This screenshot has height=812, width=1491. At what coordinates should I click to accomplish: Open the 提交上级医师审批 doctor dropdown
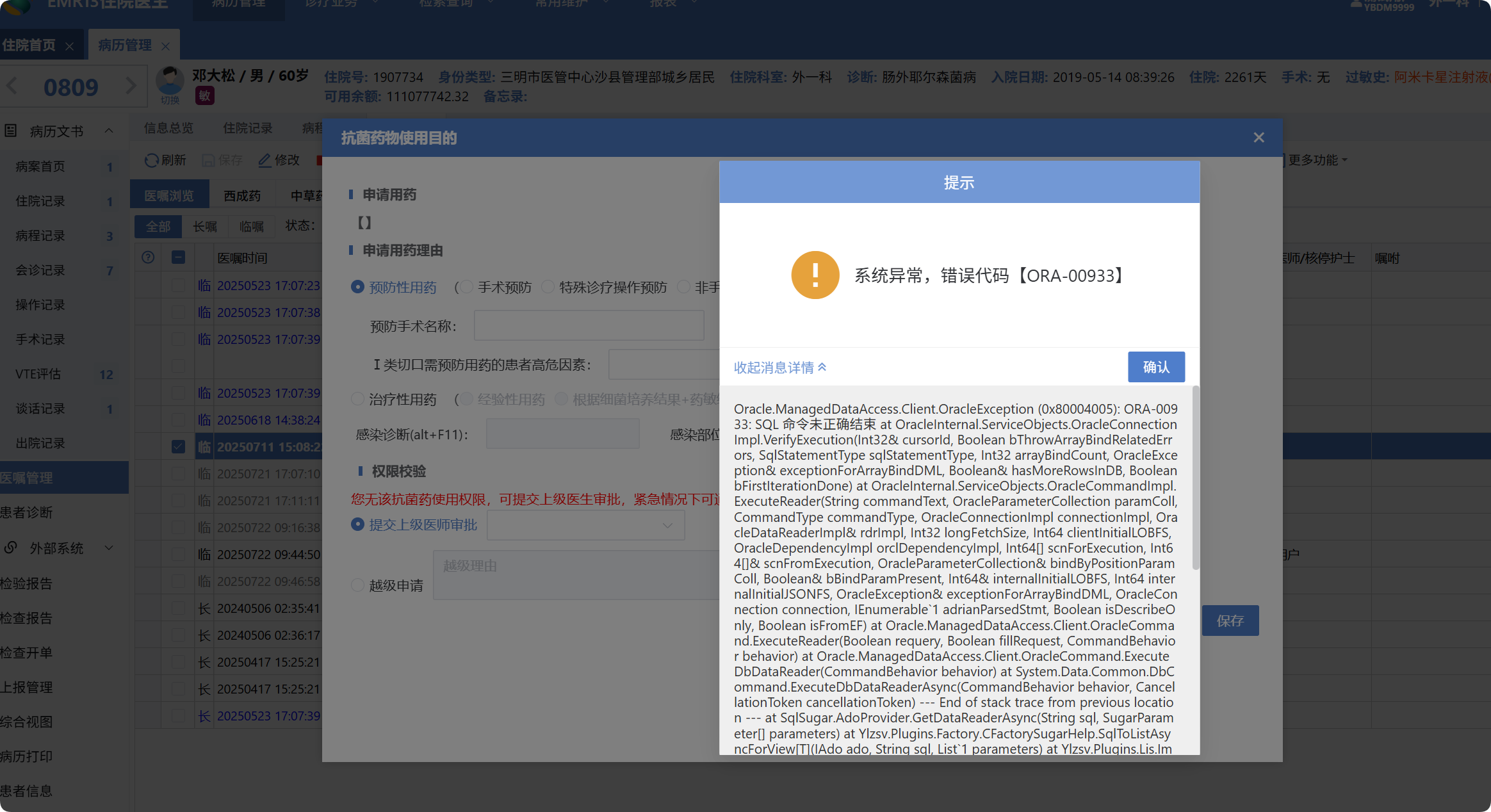tap(585, 525)
